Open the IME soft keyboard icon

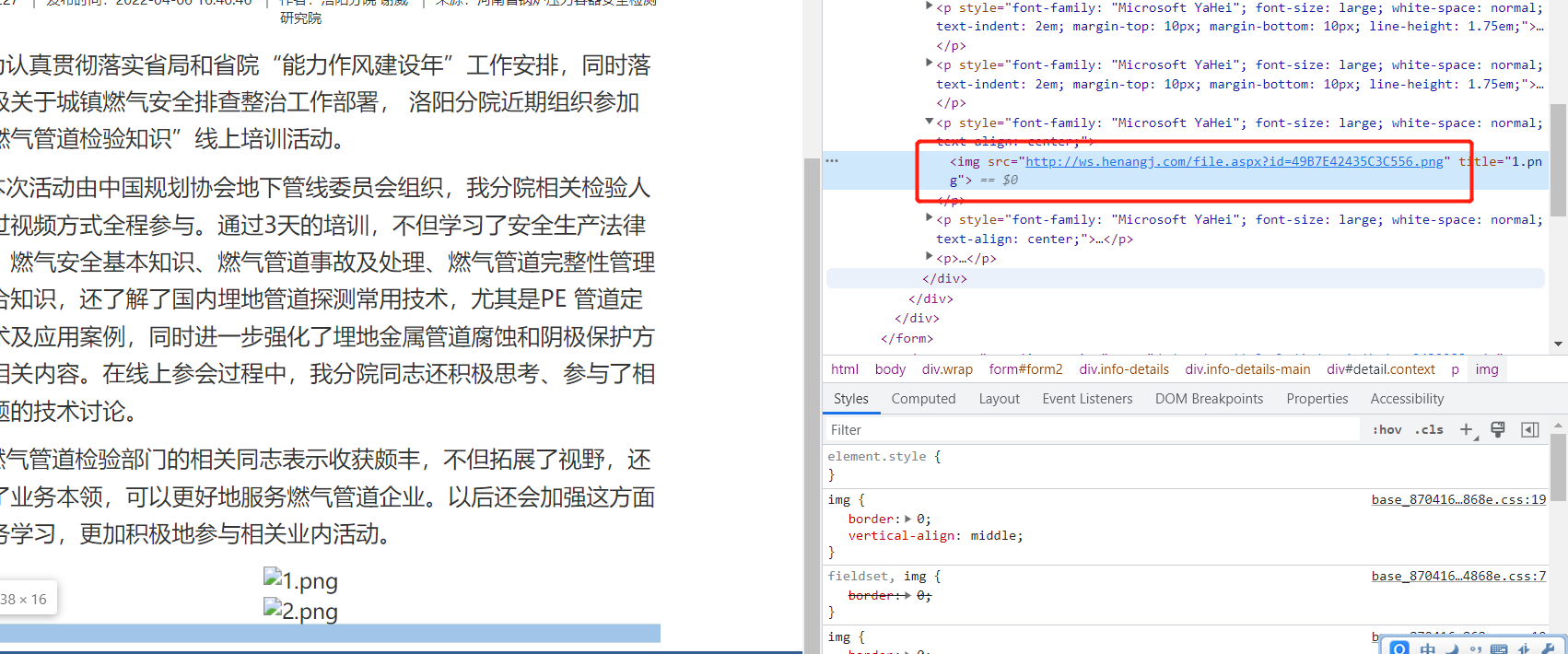click(x=1499, y=648)
